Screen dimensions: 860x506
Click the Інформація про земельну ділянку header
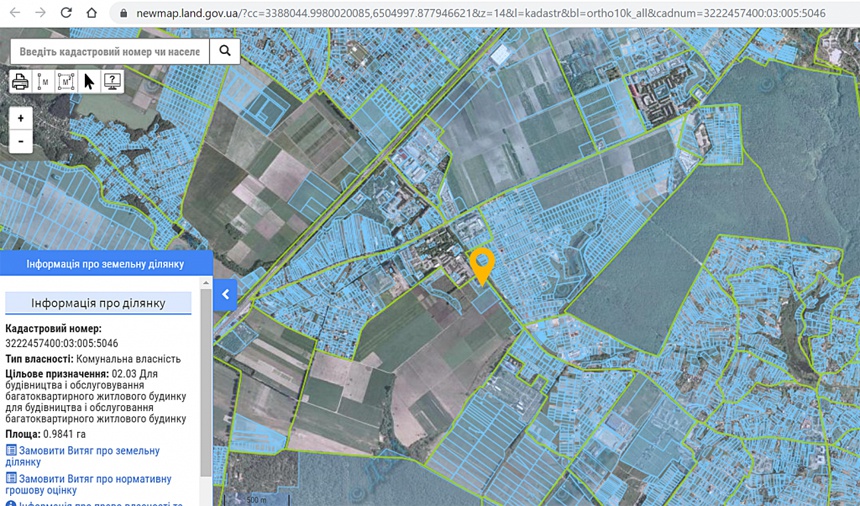pyautogui.click(x=106, y=264)
